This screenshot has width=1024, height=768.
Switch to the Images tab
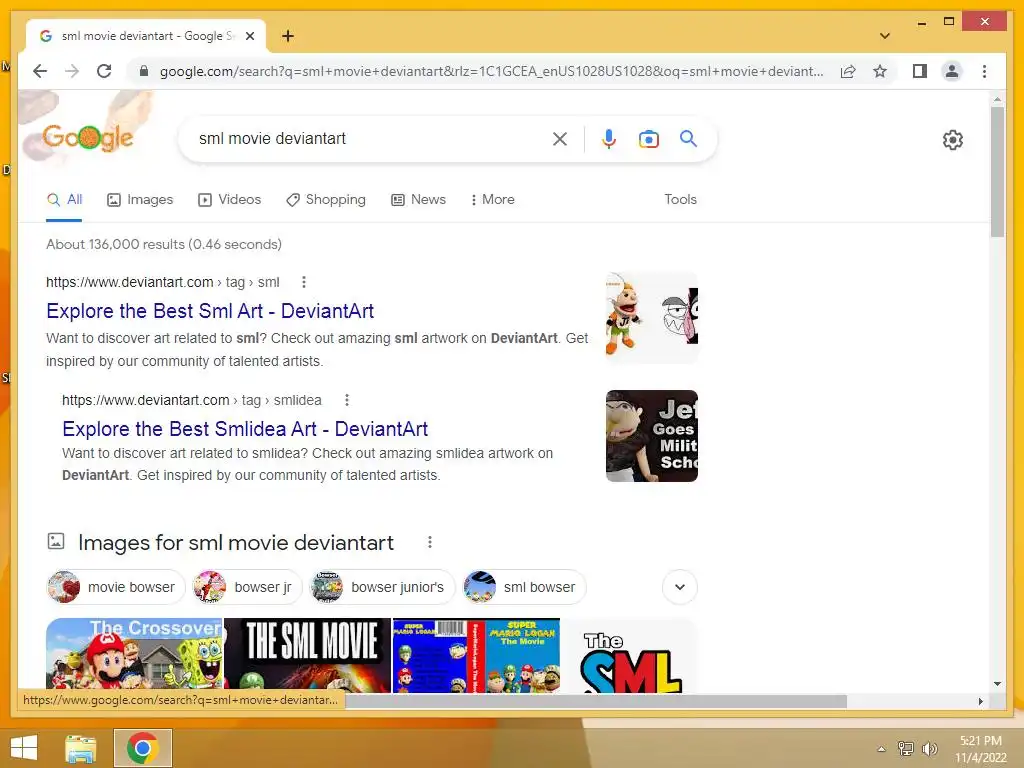coord(140,200)
